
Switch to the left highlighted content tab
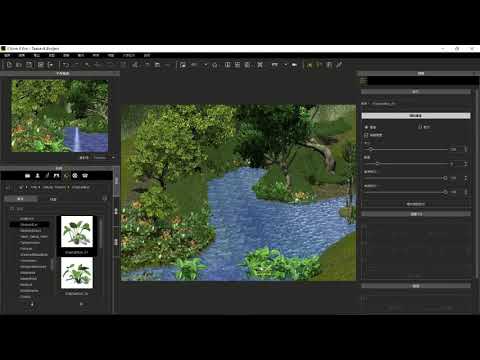coord(21,199)
